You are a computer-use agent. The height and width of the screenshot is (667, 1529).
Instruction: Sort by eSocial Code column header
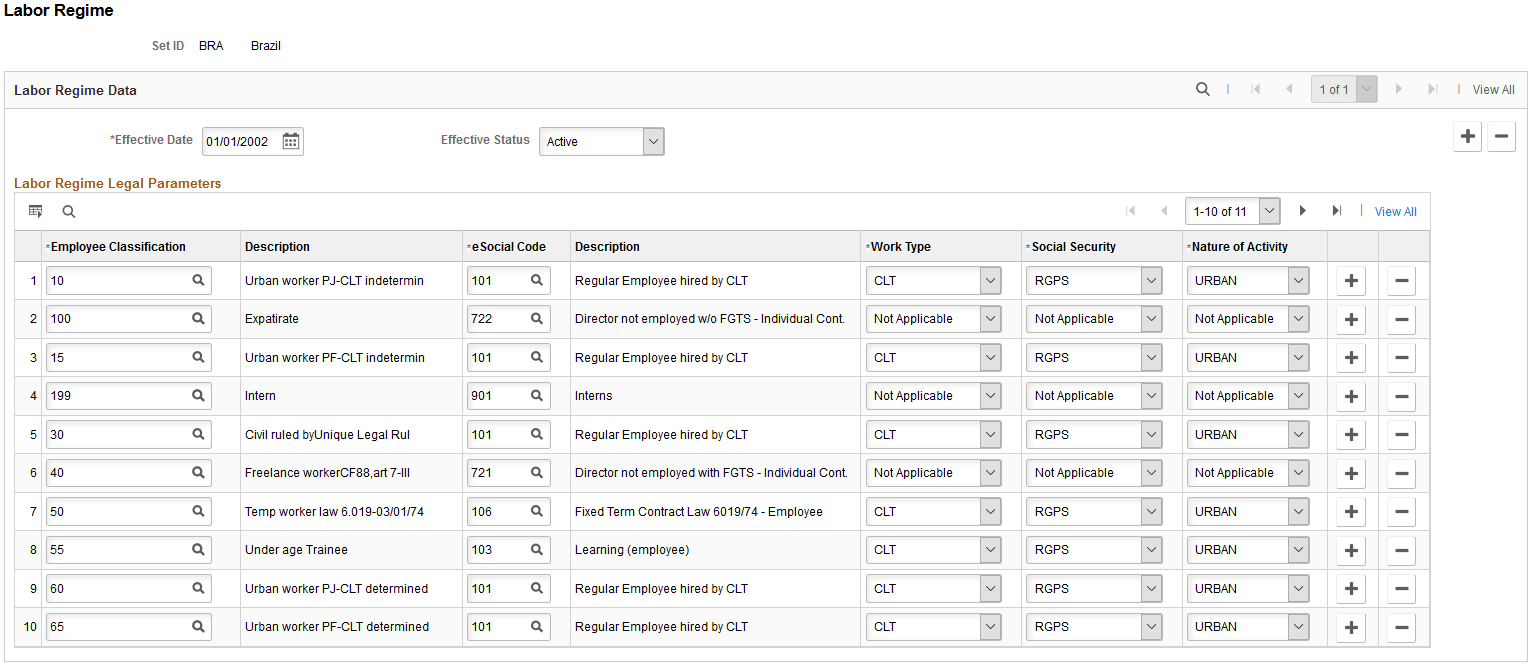(x=508, y=247)
